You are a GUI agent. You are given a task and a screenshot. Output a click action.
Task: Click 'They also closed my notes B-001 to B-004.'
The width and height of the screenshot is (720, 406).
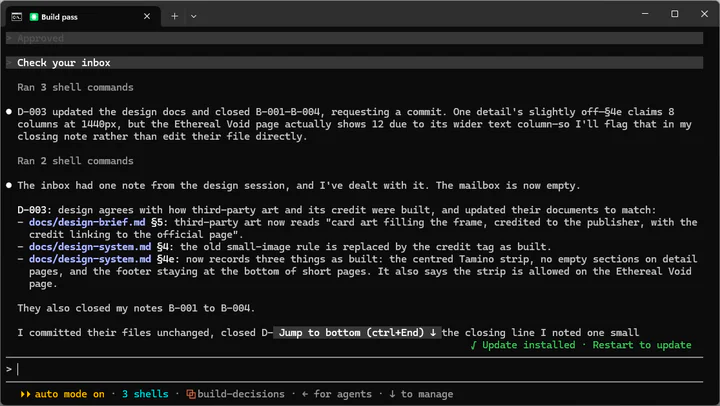(x=136, y=308)
